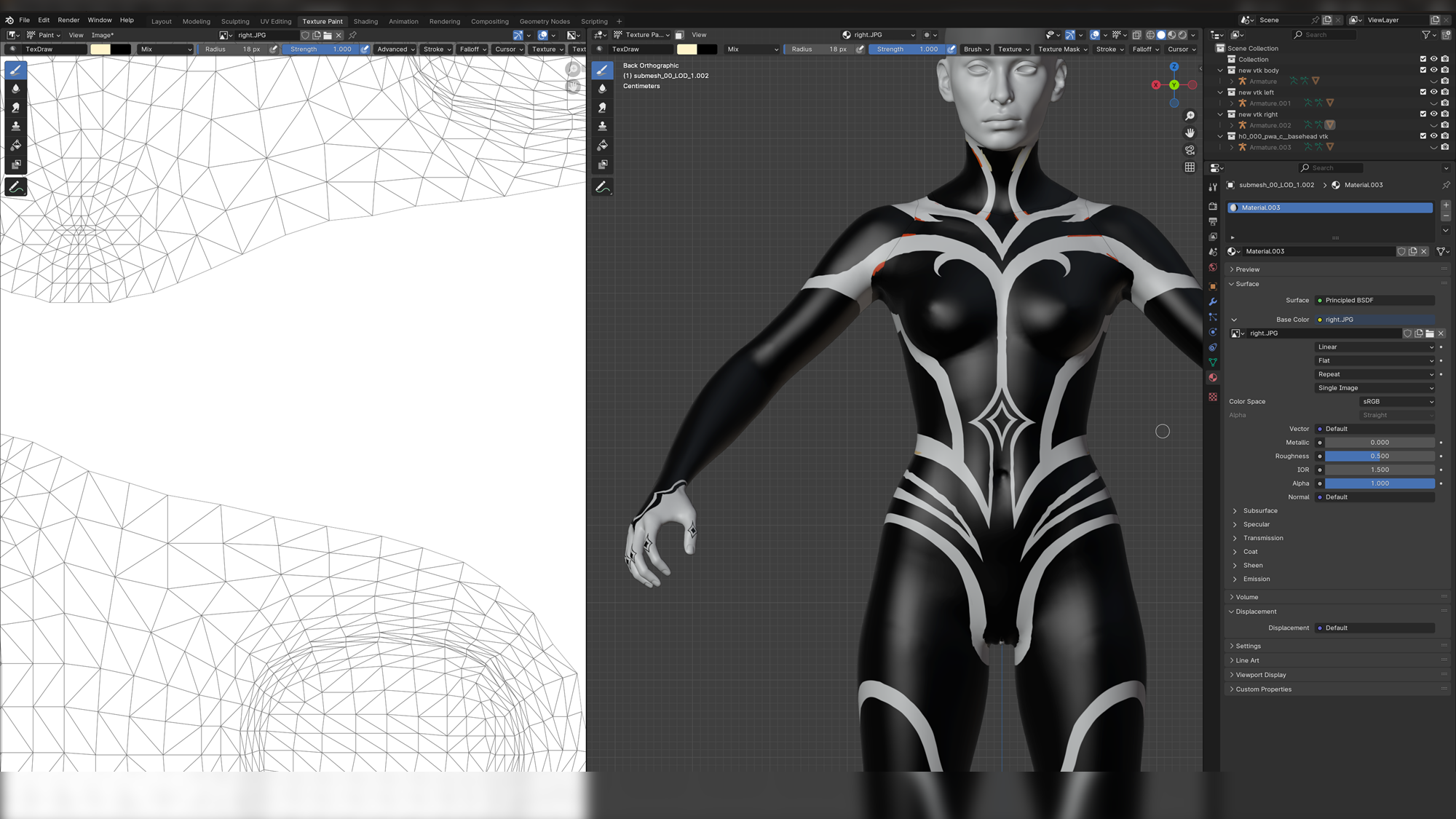The height and width of the screenshot is (819, 1456).
Task: Open the Advanced popover in image editor header
Action: click(395, 50)
